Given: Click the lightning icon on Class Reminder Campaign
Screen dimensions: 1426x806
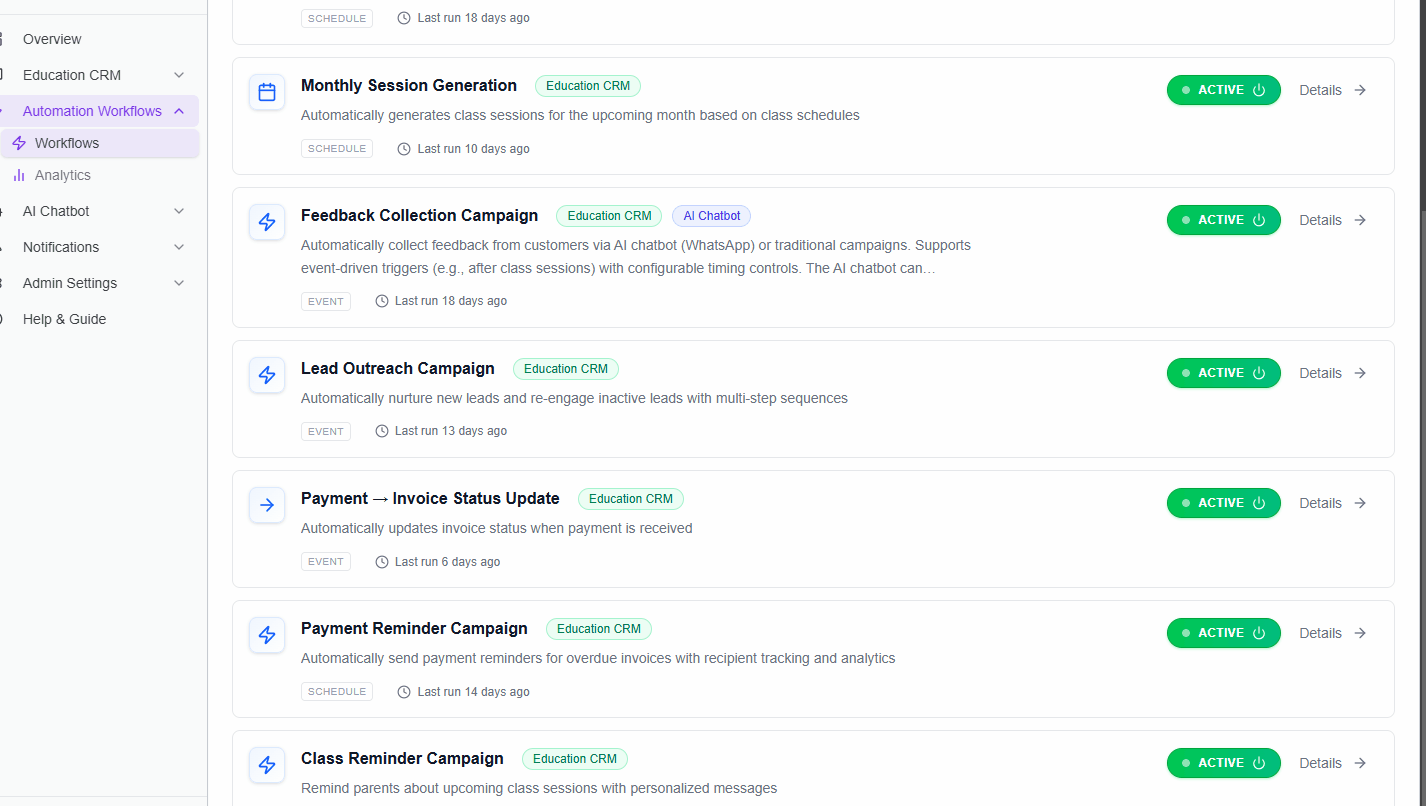Looking at the screenshot, I should click(266, 764).
